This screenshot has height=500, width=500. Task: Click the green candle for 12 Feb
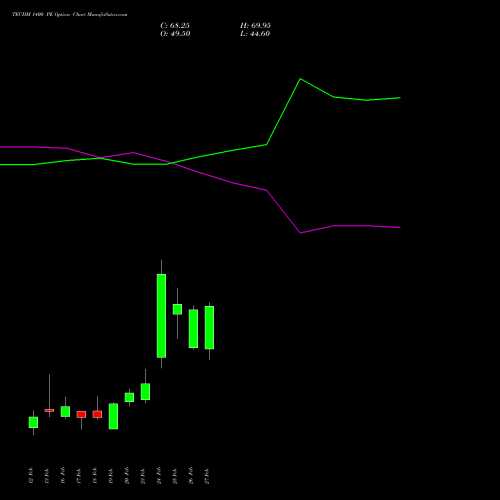[x=33, y=422]
